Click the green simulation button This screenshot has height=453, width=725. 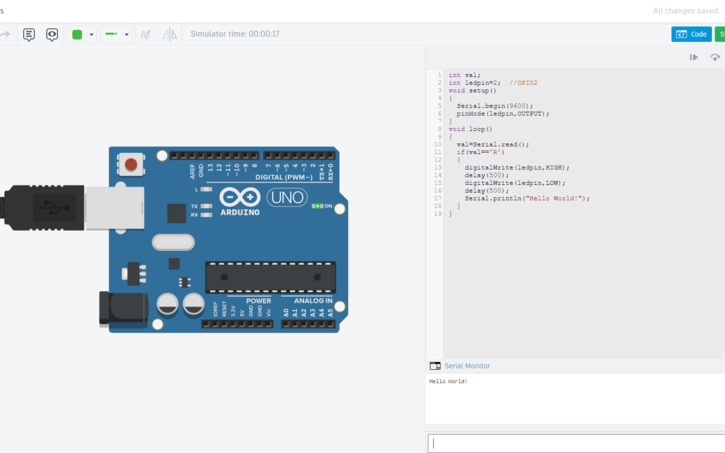[720, 34]
